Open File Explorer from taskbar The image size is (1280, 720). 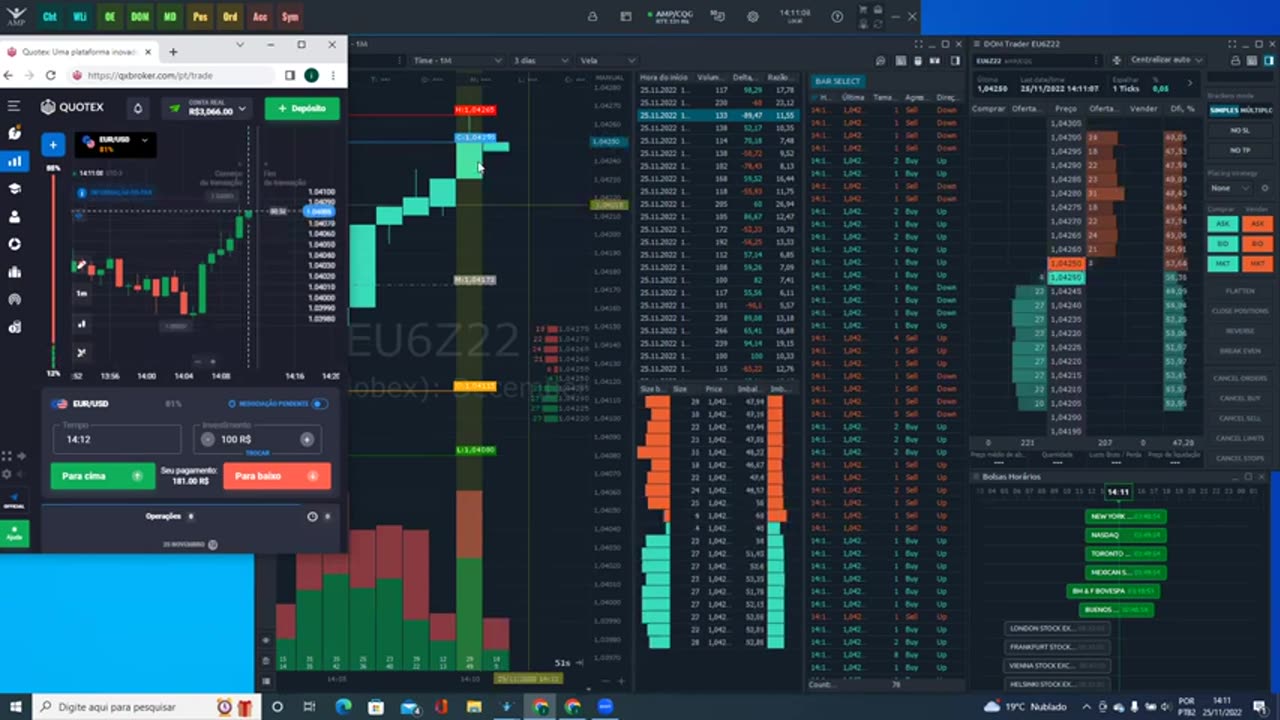click(474, 707)
